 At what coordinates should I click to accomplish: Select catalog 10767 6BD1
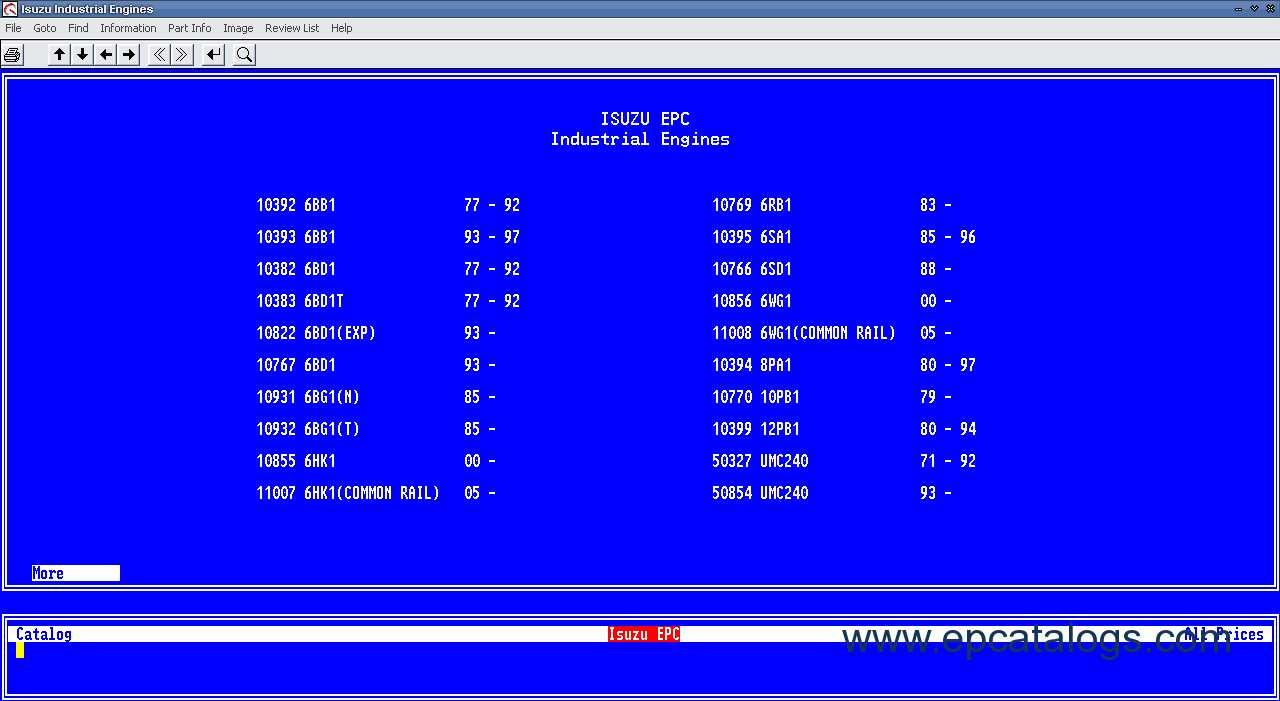pos(376,365)
